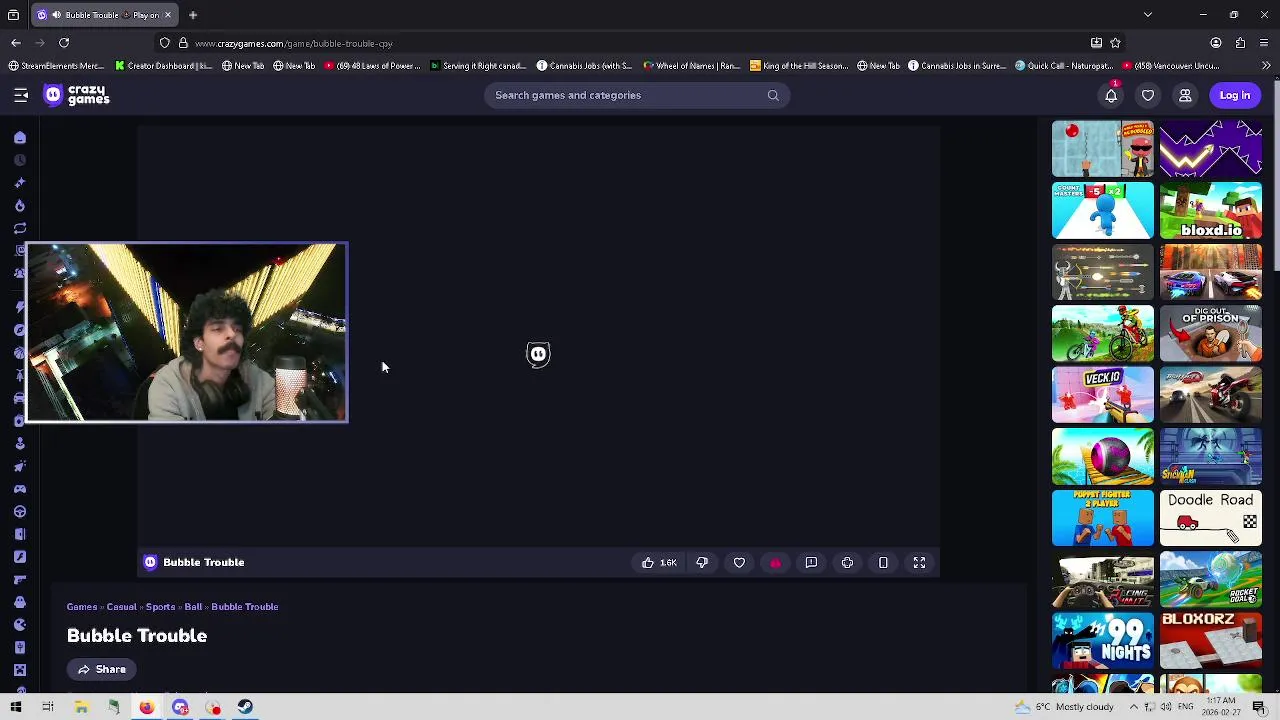Click the gamepad controls icon in the game bar
This screenshot has height=720, width=1280.
point(847,563)
